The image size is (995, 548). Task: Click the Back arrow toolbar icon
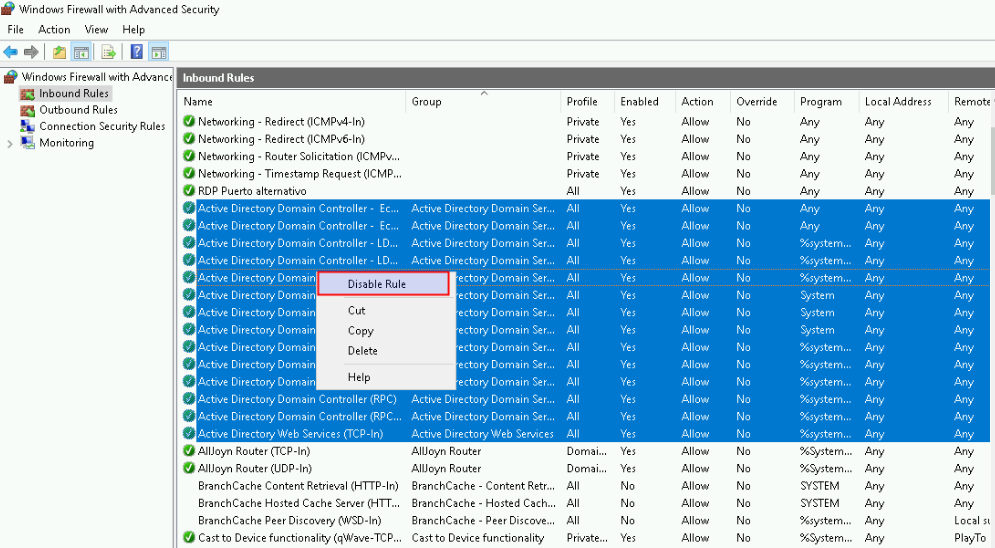tap(10, 52)
